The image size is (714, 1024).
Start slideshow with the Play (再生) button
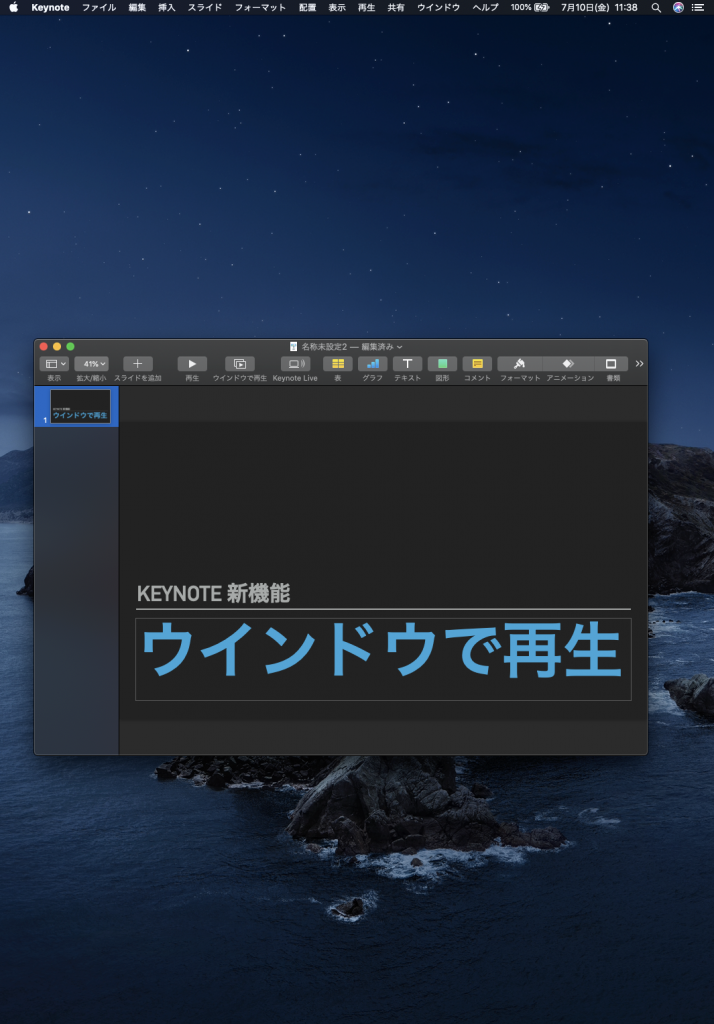192,364
